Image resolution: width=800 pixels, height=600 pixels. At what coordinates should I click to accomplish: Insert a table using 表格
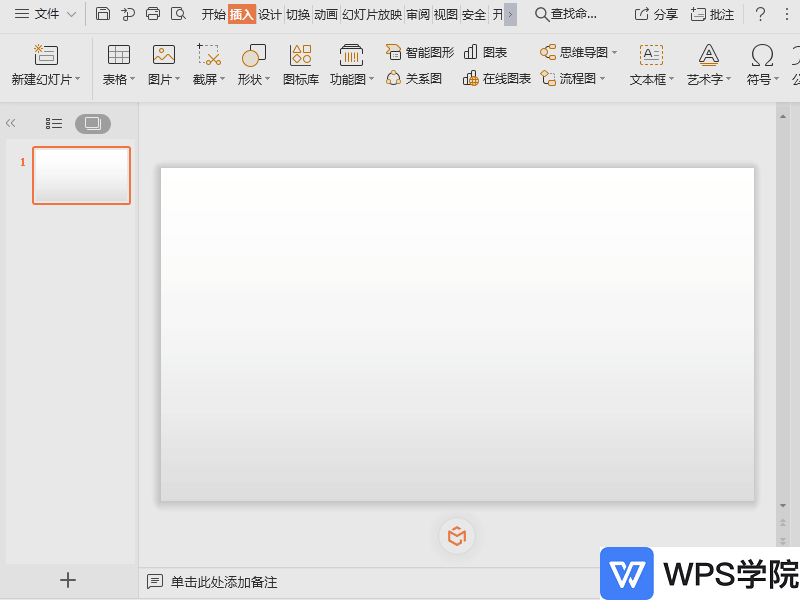coord(117,65)
